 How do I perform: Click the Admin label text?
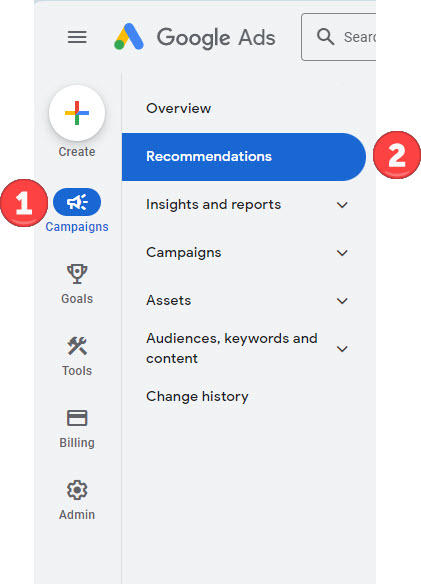tap(77, 515)
